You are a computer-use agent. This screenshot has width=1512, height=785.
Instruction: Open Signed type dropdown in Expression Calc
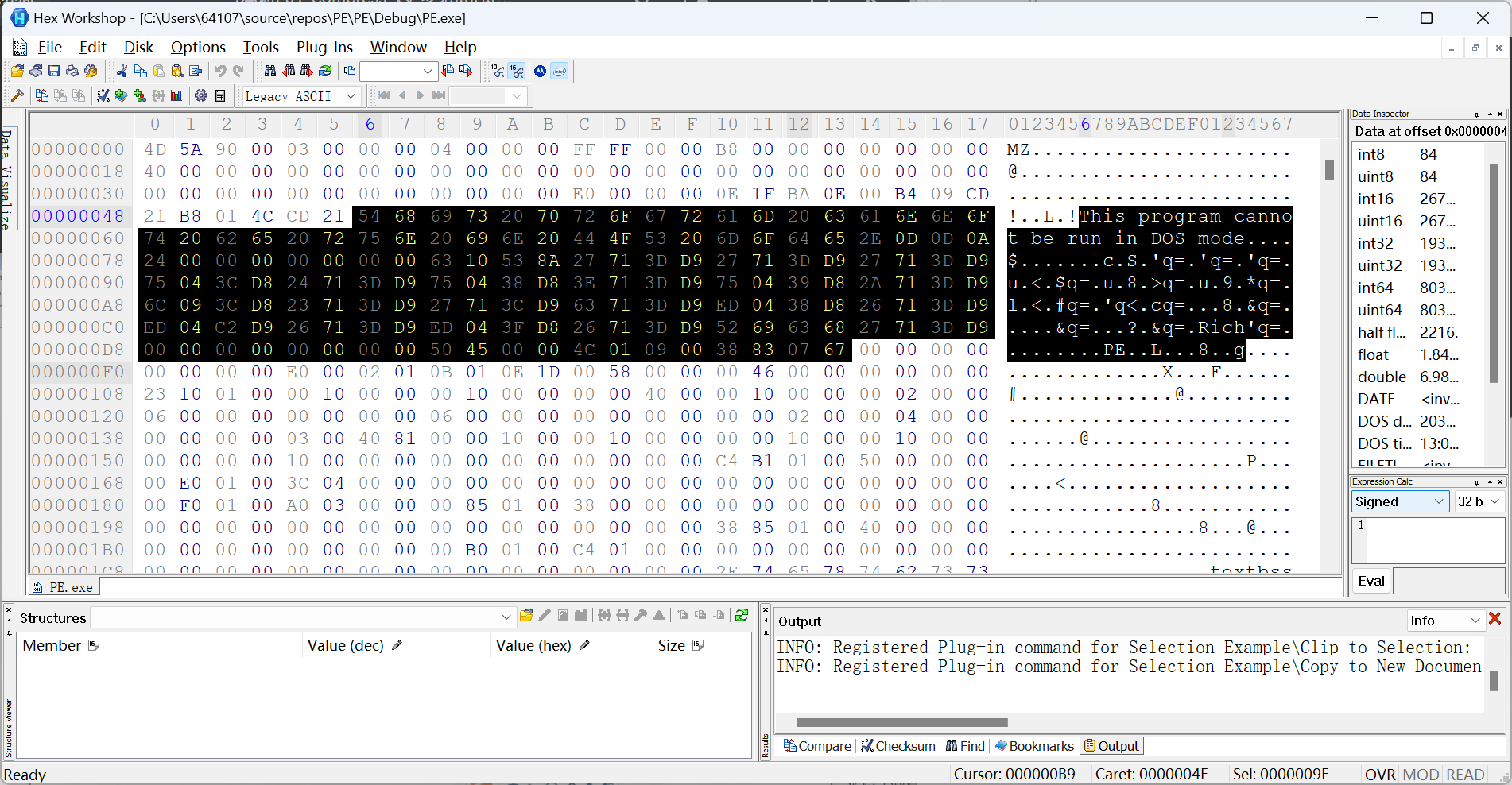(1400, 501)
